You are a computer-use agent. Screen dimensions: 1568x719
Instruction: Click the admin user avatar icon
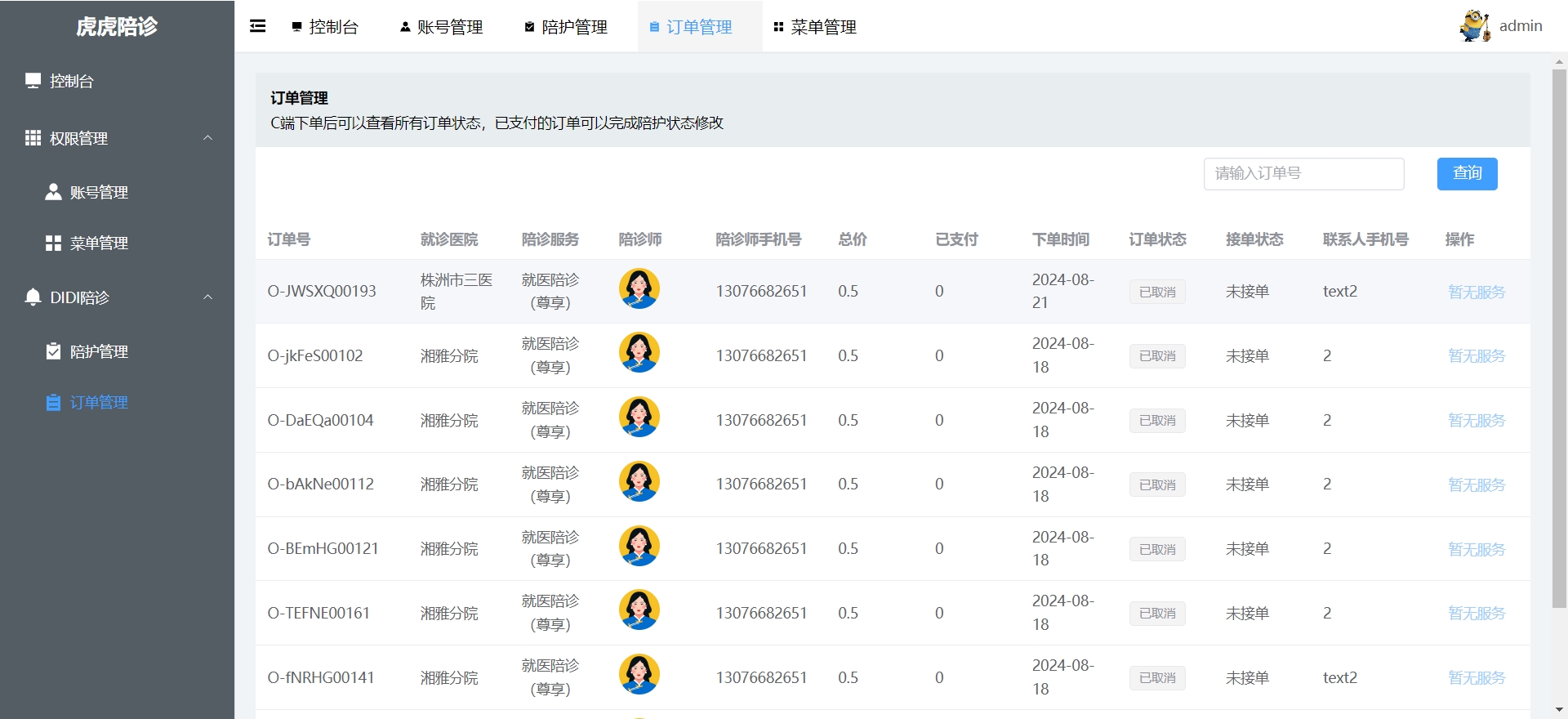point(1474,26)
